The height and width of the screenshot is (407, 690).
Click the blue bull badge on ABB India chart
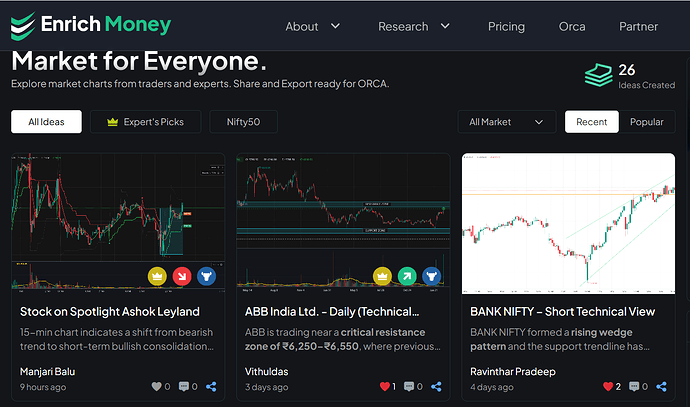click(x=432, y=275)
